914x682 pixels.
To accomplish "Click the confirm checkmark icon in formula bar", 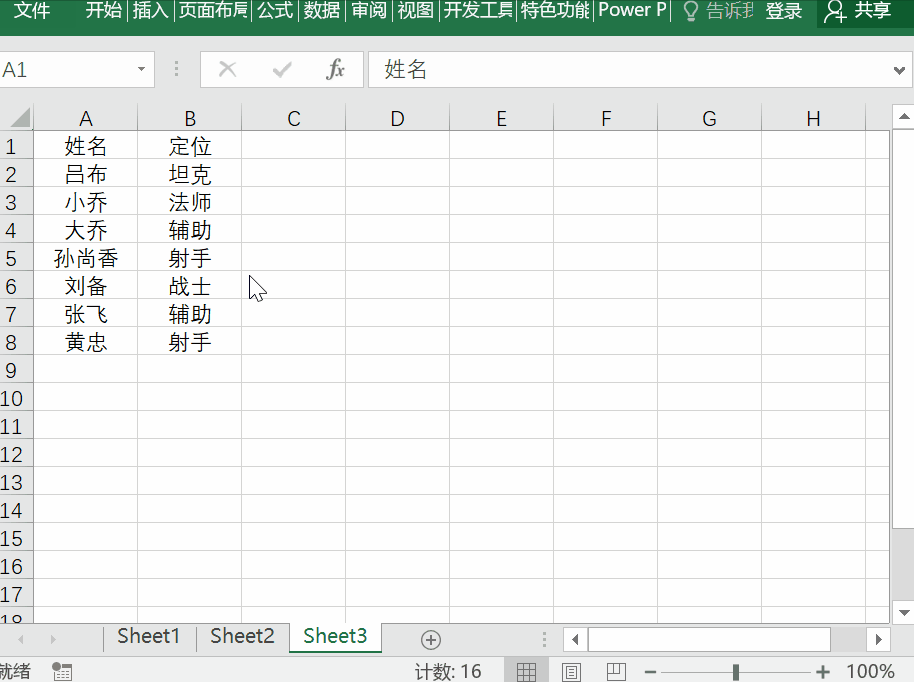I will [x=282, y=70].
